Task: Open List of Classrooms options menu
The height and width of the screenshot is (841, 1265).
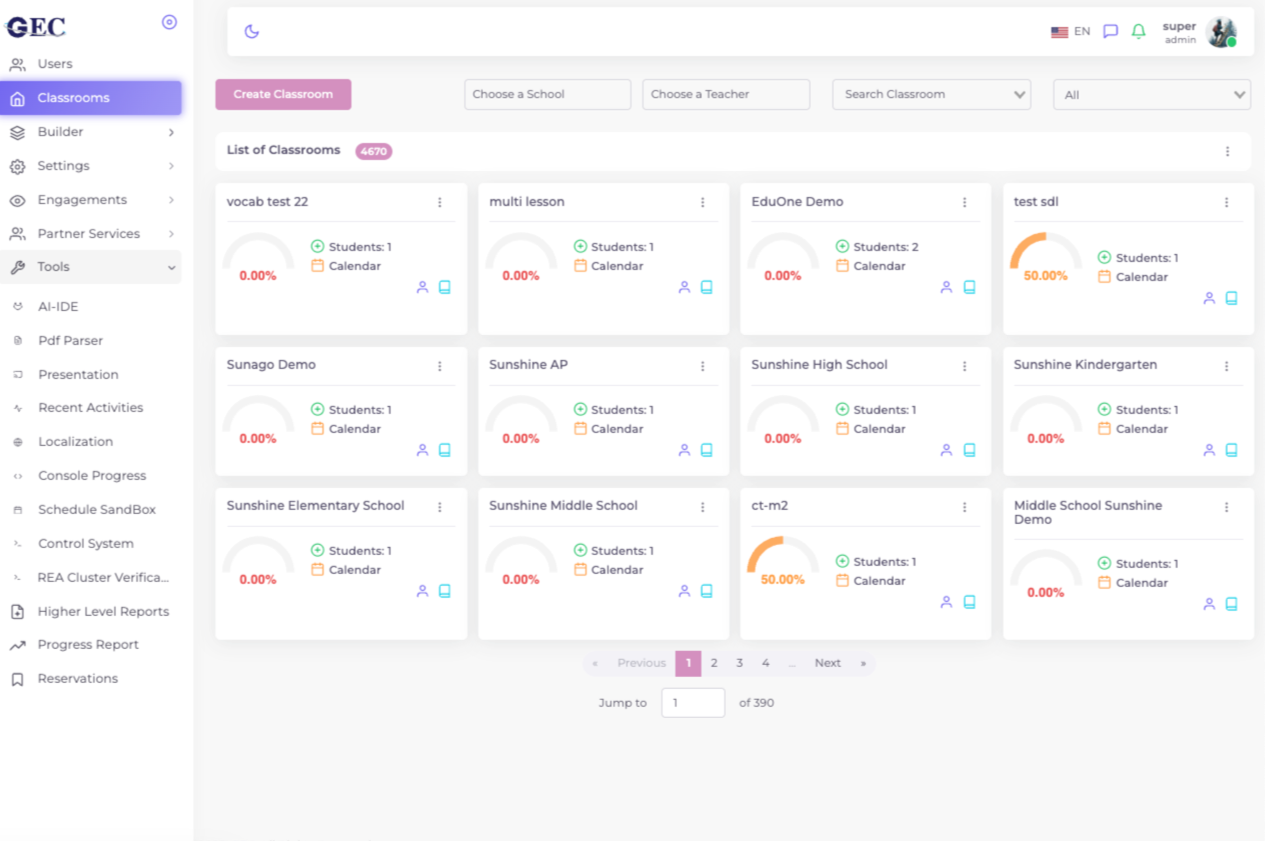Action: click(x=1227, y=151)
